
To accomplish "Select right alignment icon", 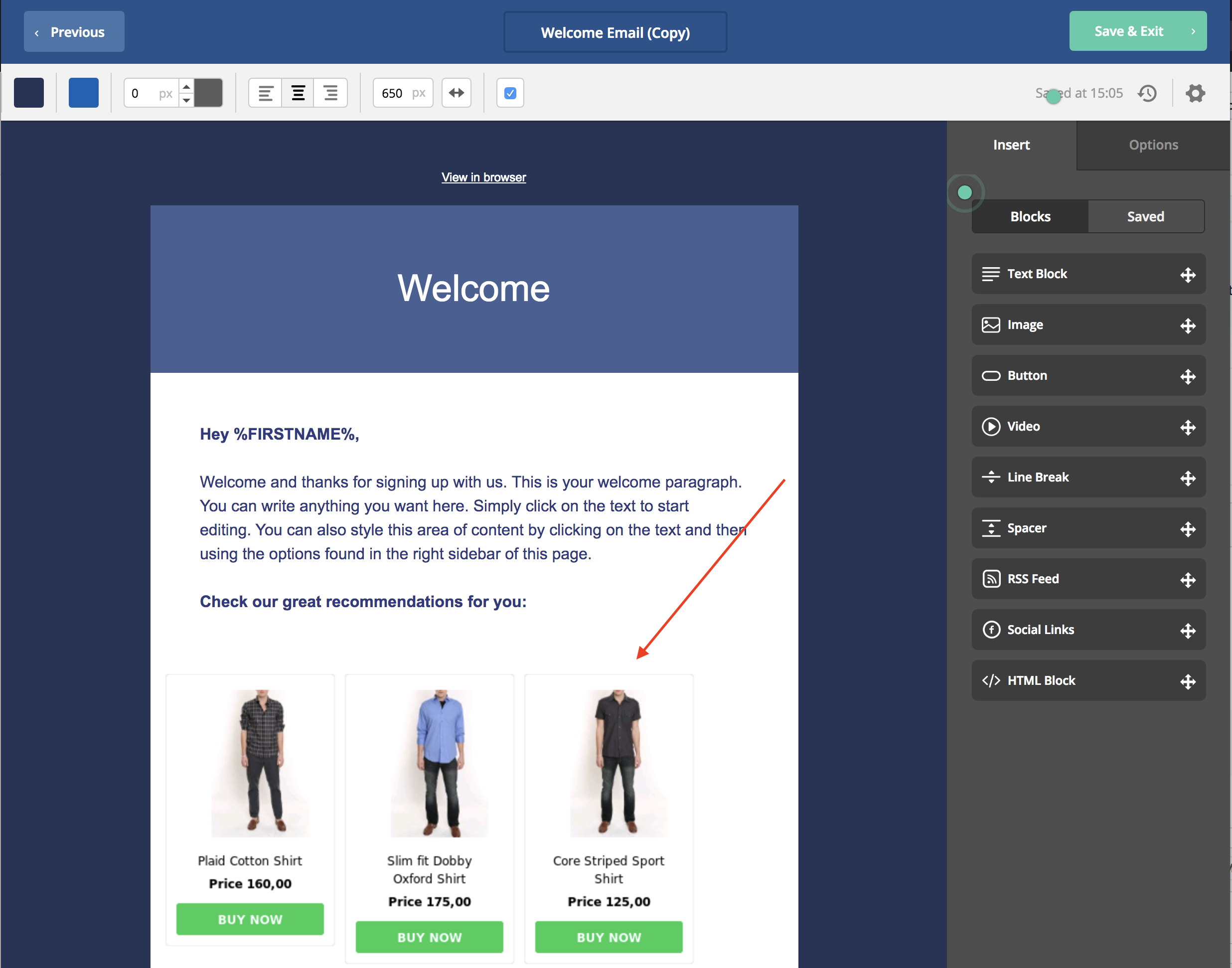I will tap(330, 93).
